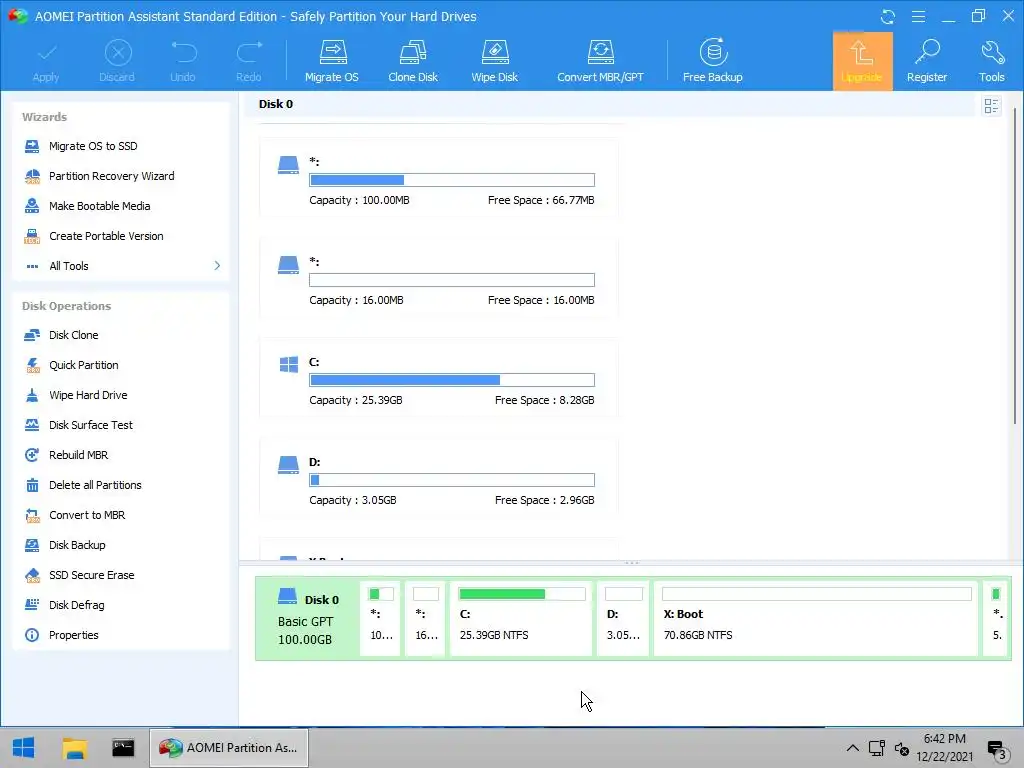Select the X: Boot 70.86GB NTFS block

coord(816,618)
